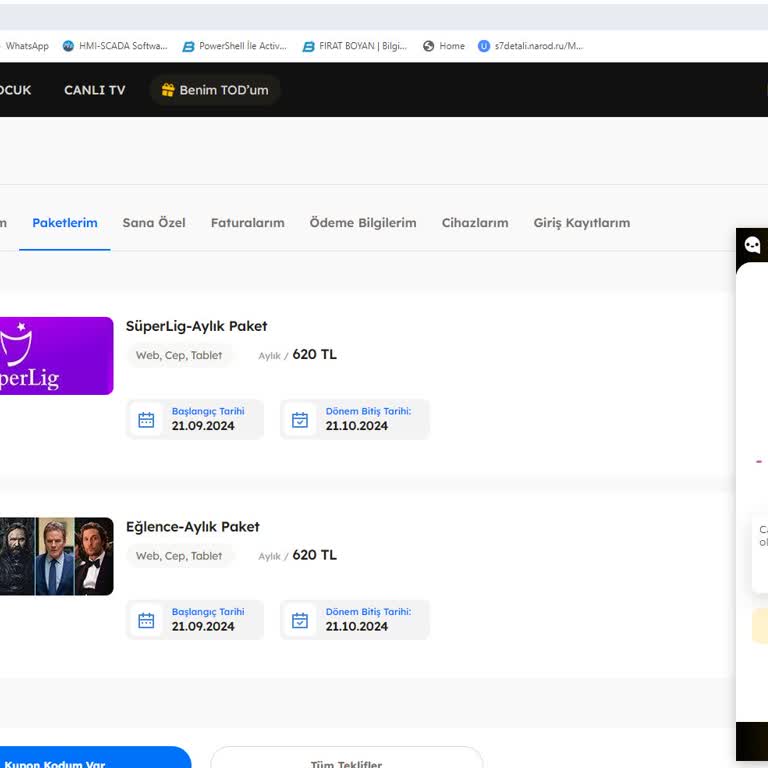Image resolution: width=768 pixels, height=768 pixels.
Task: Open the Giriş Kayıtlarım tab
Action: click(582, 223)
